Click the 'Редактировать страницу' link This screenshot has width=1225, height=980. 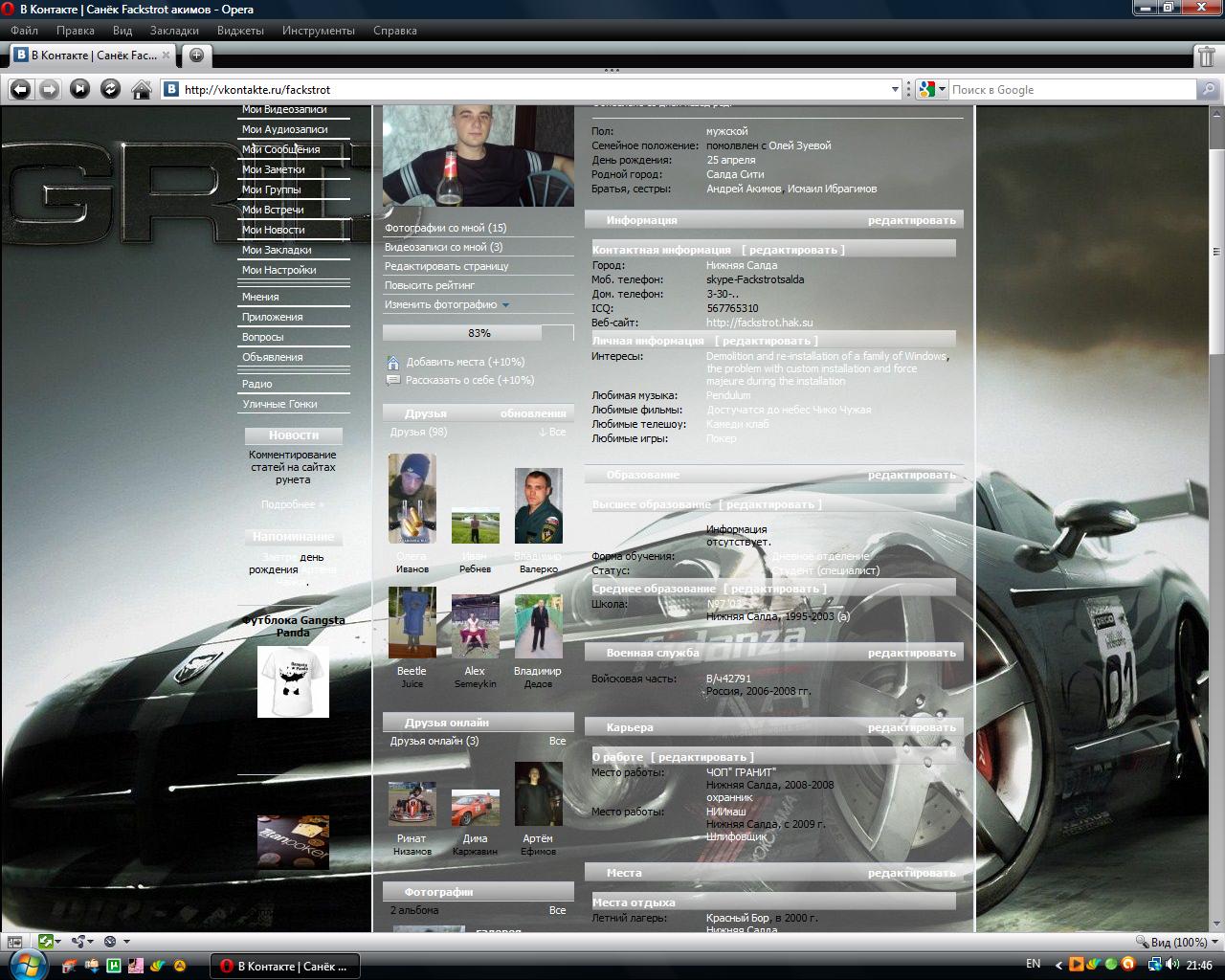446,266
